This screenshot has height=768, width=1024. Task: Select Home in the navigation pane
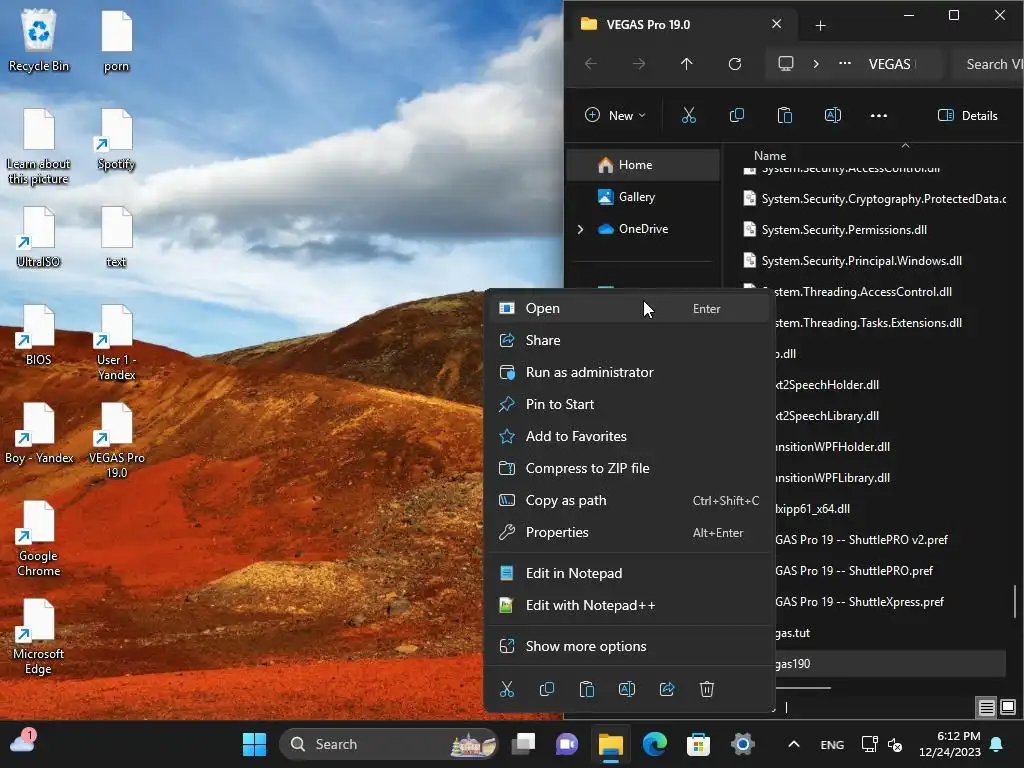pos(643,165)
